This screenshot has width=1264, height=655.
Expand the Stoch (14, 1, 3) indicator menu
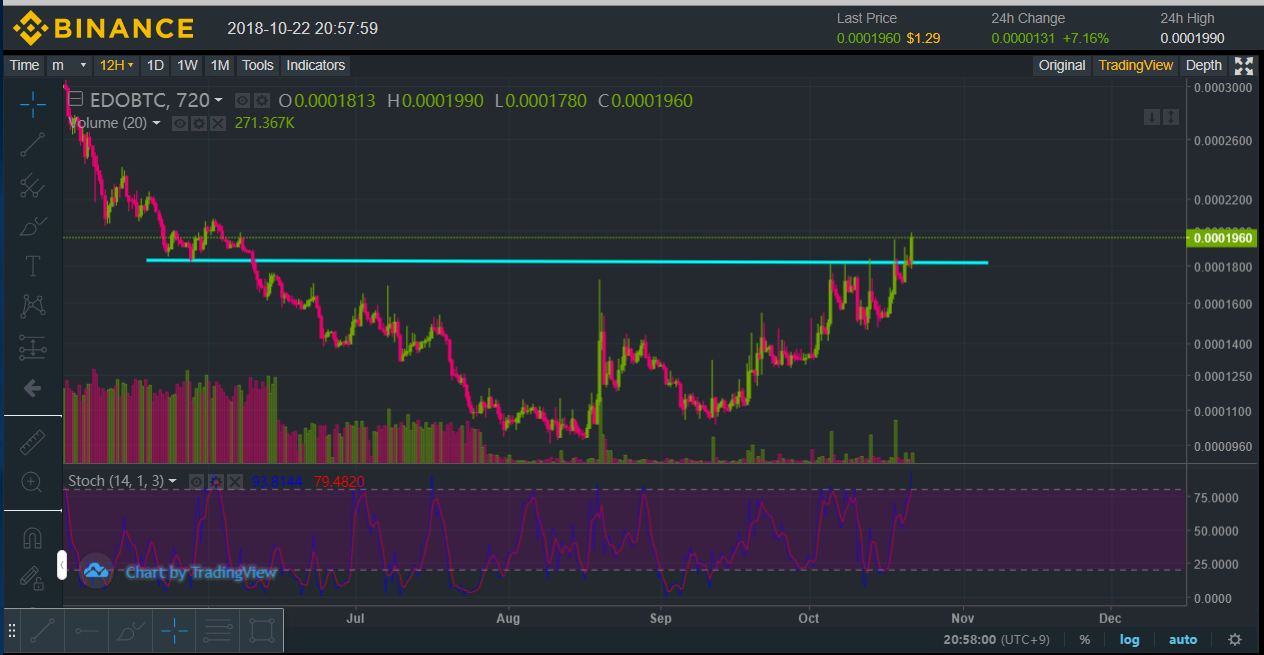172,481
